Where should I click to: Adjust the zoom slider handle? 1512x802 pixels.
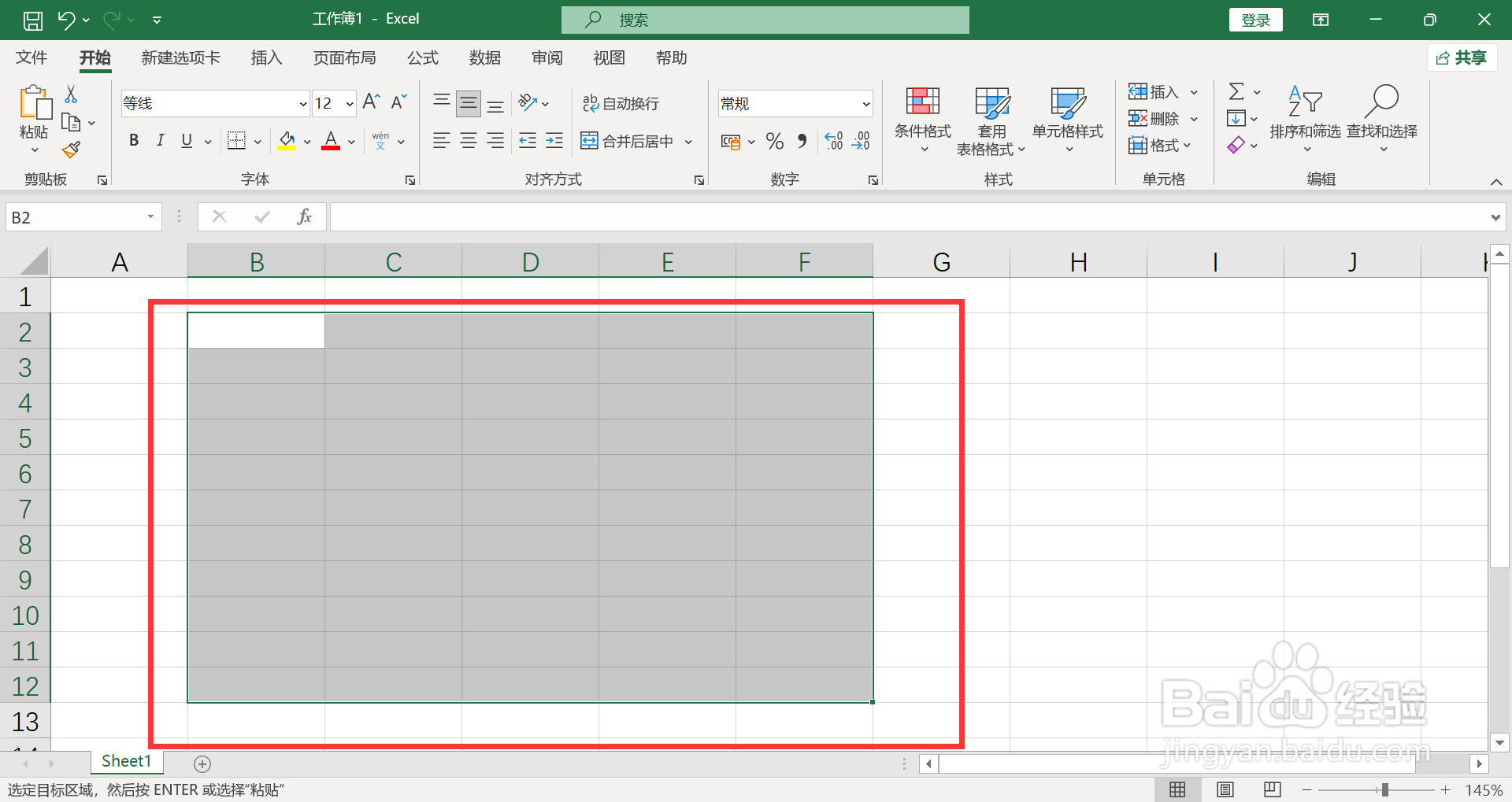coord(1384,789)
